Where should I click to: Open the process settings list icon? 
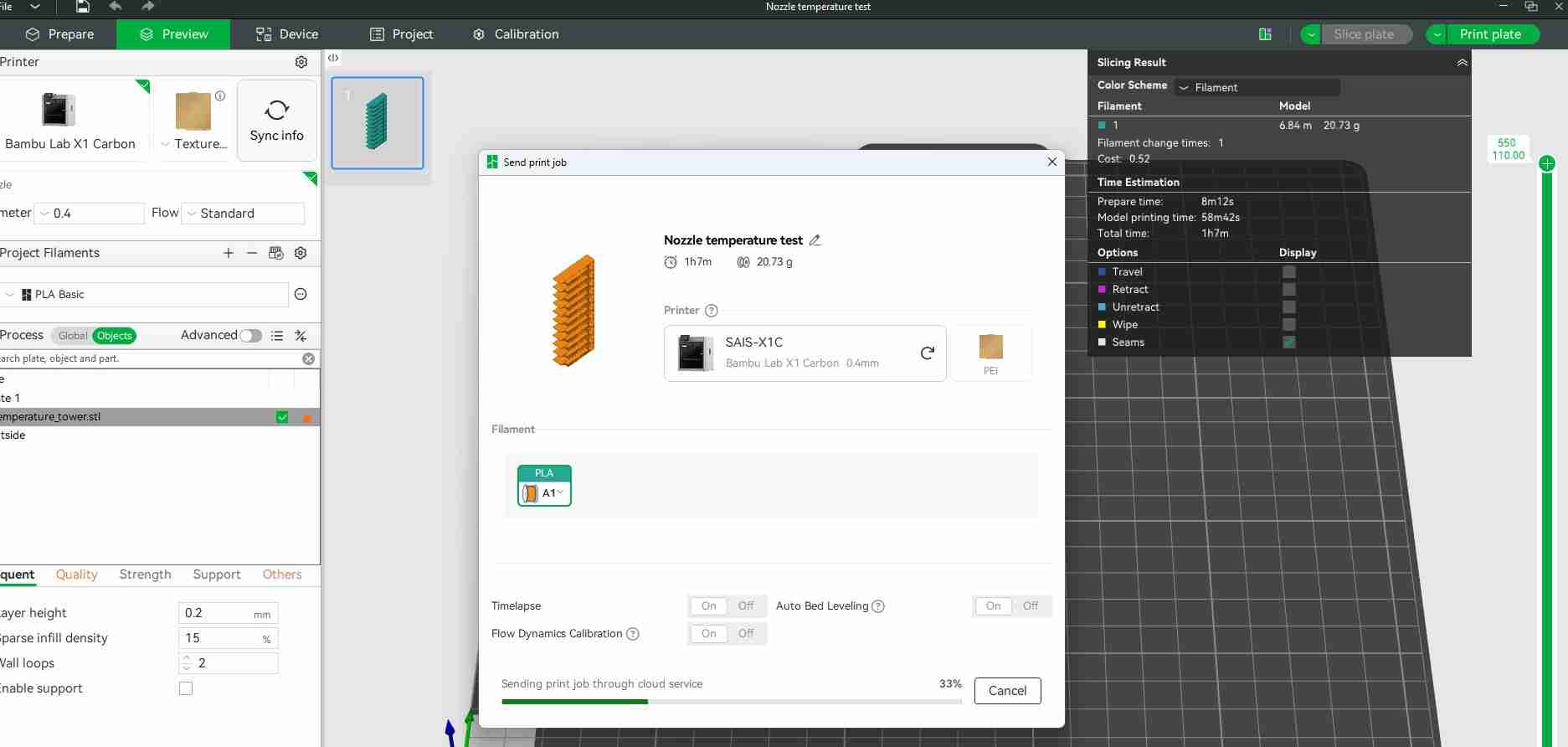point(277,336)
